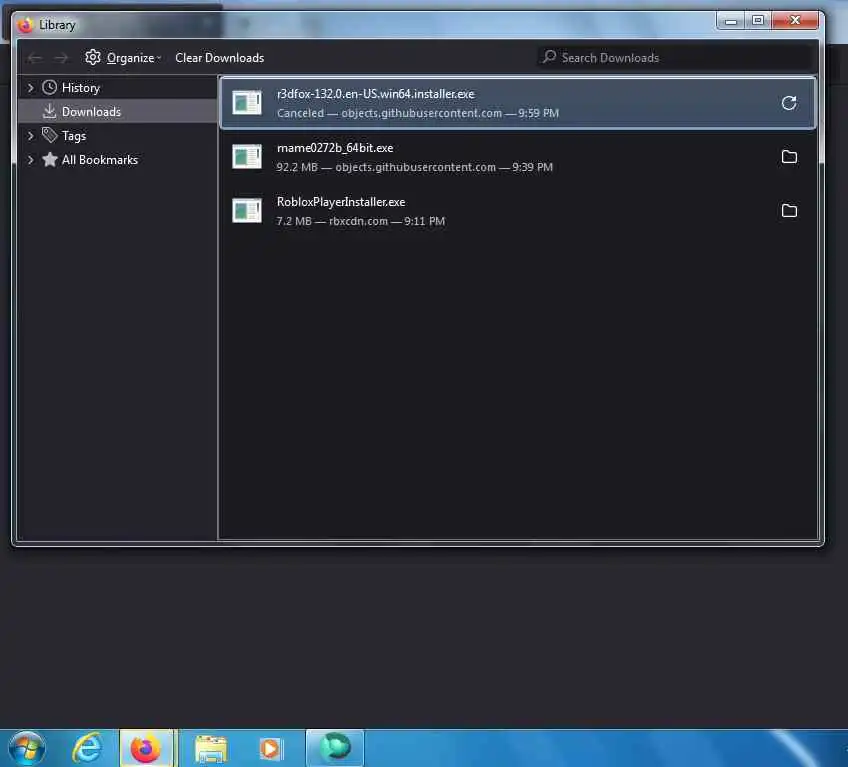Click the History clock icon
Screen dimensions: 848x767
coord(49,87)
